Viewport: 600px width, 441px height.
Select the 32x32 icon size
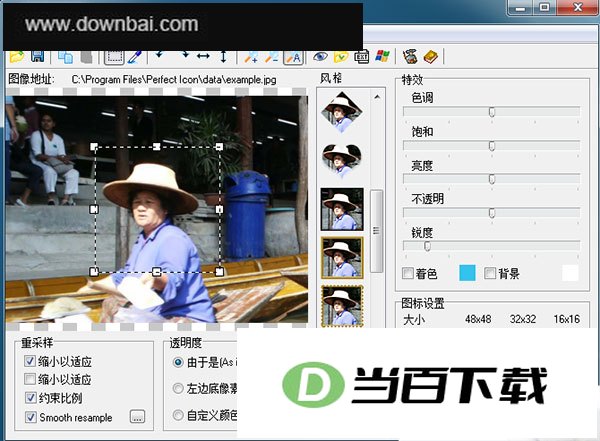click(x=523, y=319)
